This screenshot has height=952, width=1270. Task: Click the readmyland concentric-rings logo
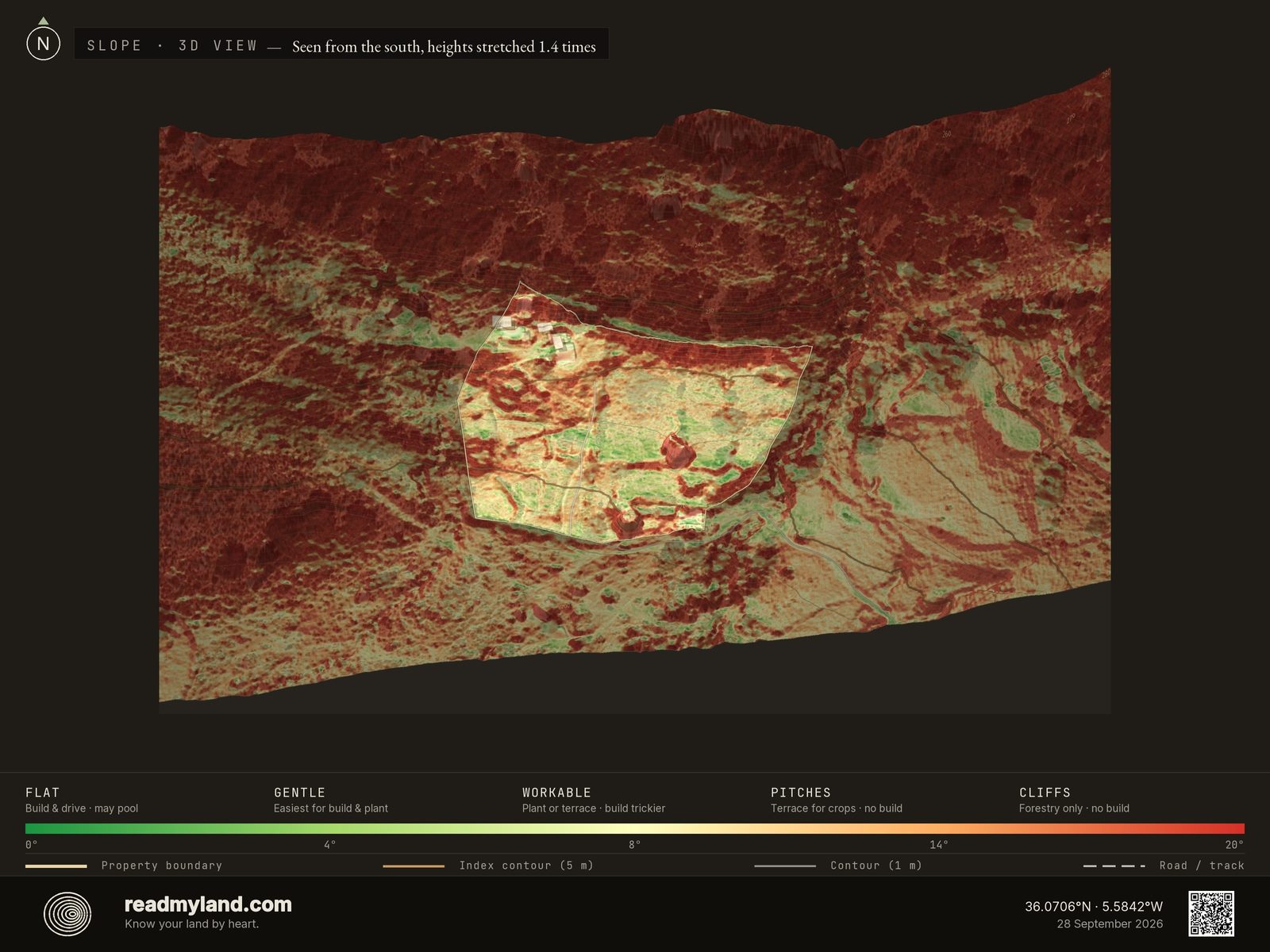coord(67,914)
